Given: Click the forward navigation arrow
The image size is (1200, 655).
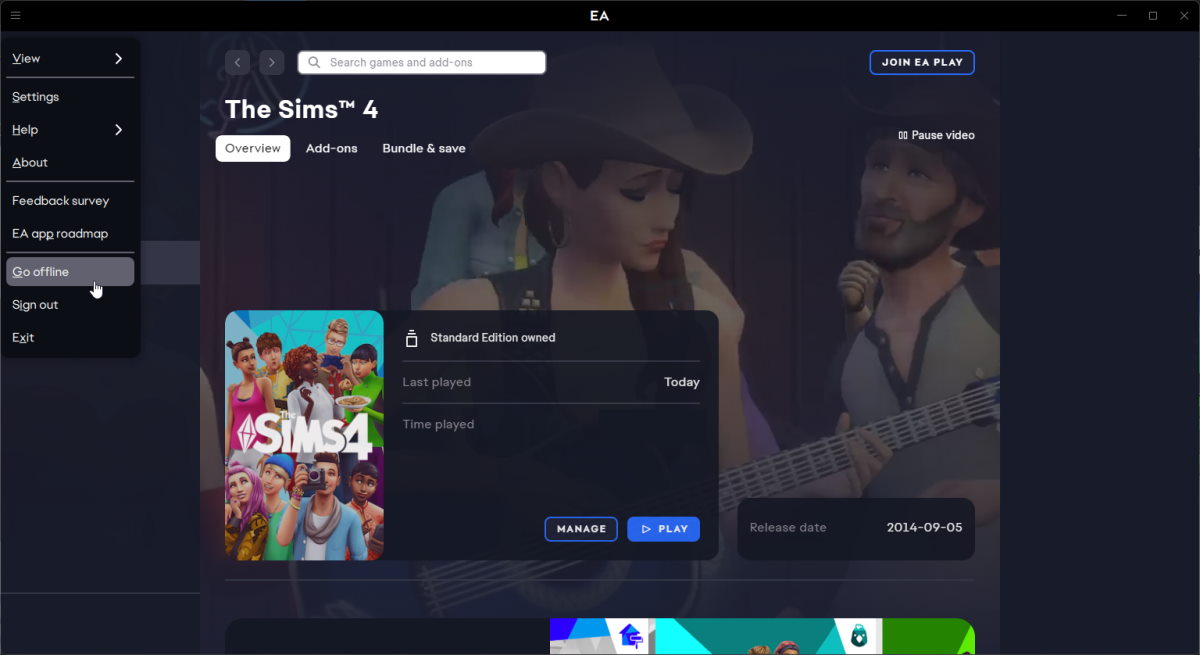Looking at the screenshot, I should pos(271,62).
